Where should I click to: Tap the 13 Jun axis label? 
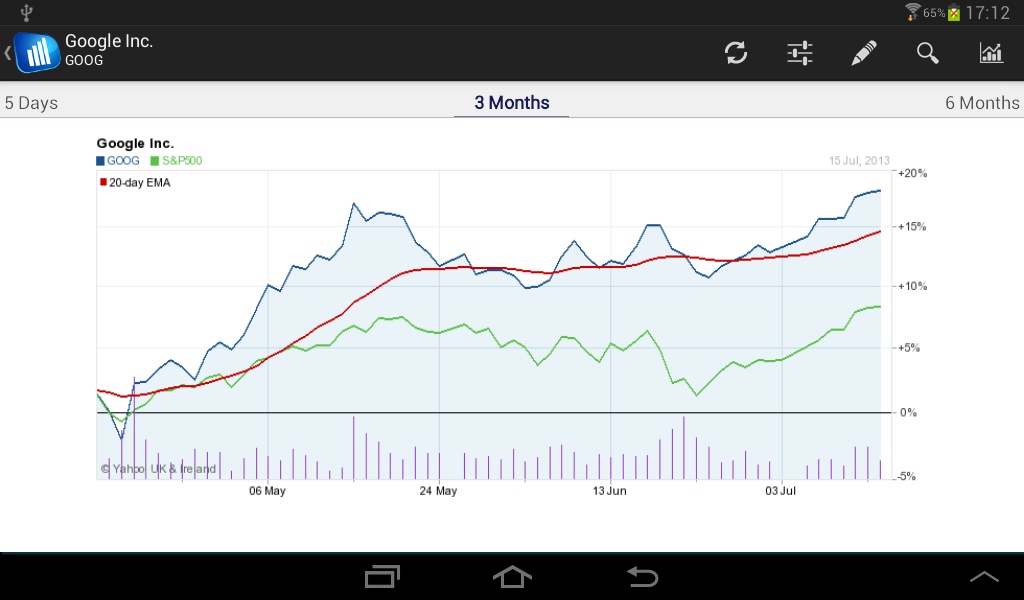click(x=609, y=491)
